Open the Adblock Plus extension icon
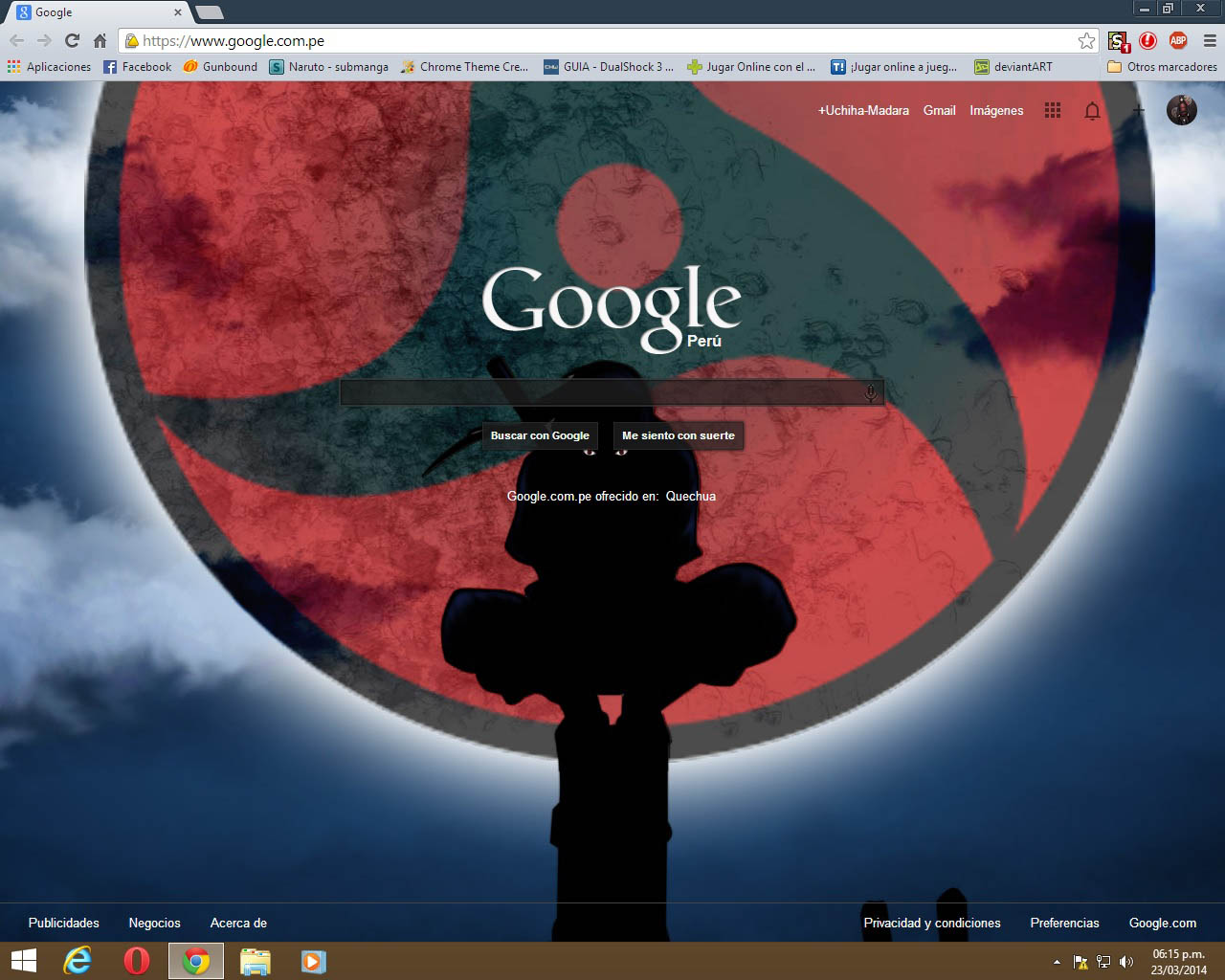This screenshot has height=980, width=1225. 1178,41
